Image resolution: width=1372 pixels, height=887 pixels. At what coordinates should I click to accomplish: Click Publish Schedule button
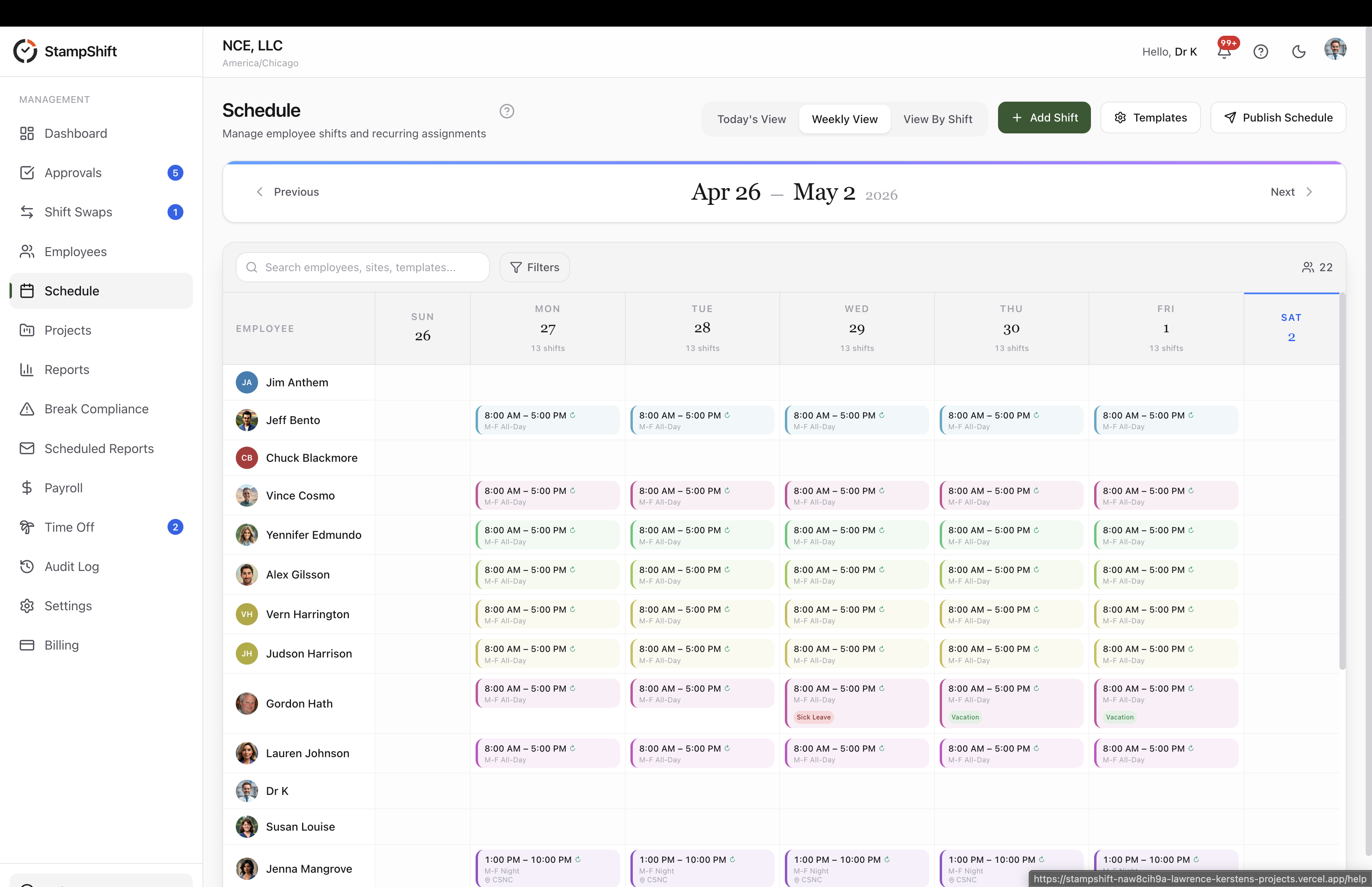[x=1278, y=118]
